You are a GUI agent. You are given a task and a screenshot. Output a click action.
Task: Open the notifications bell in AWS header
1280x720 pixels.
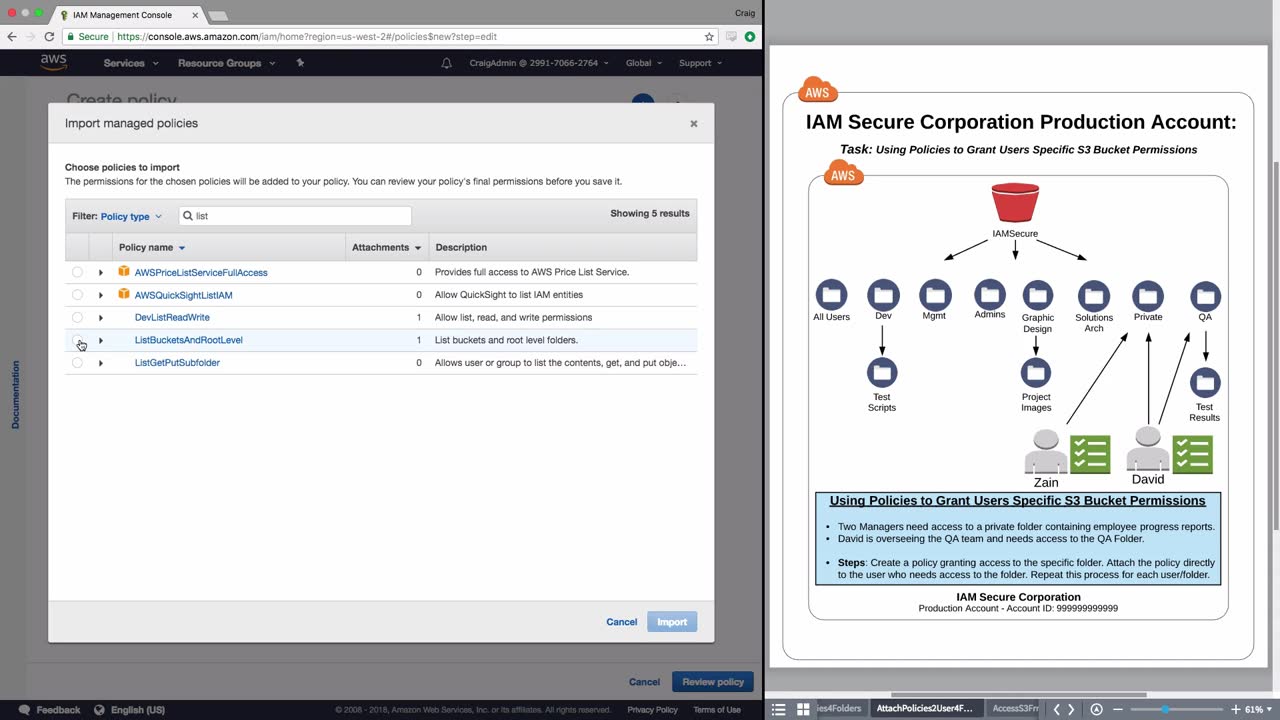[x=446, y=63]
